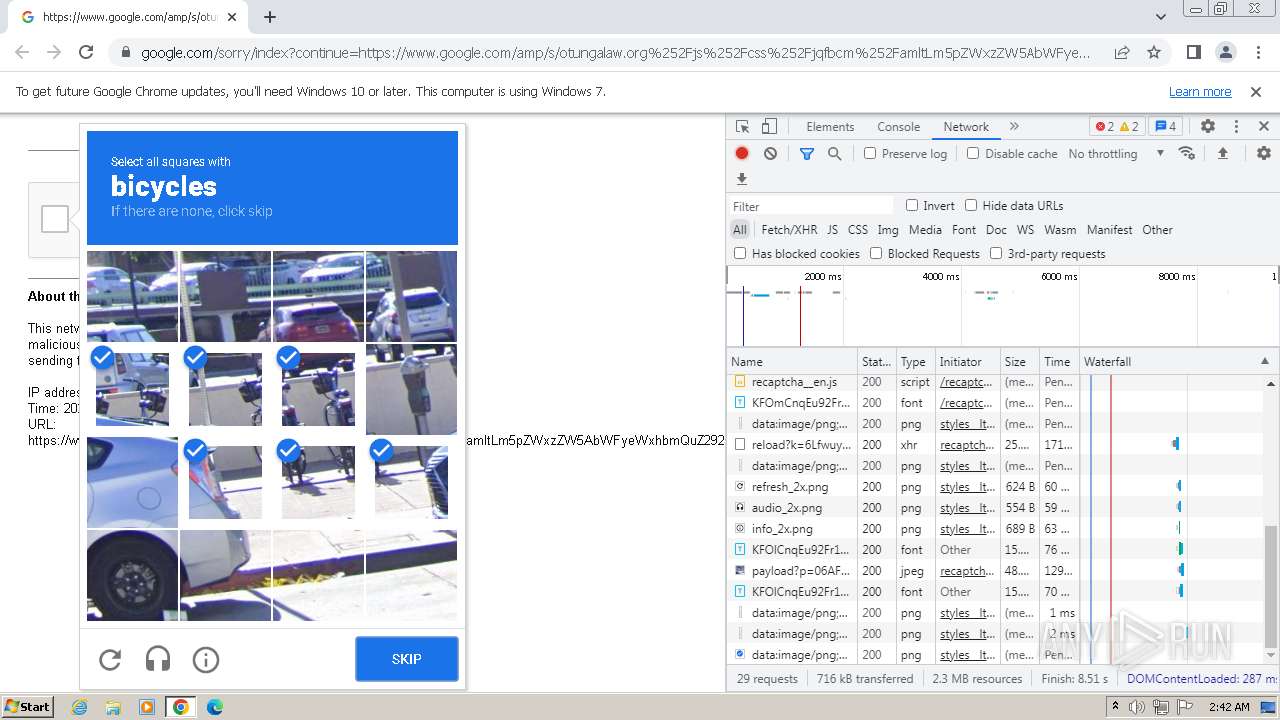Filter requests by Media type
This screenshot has height=720, width=1280.
point(925,230)
